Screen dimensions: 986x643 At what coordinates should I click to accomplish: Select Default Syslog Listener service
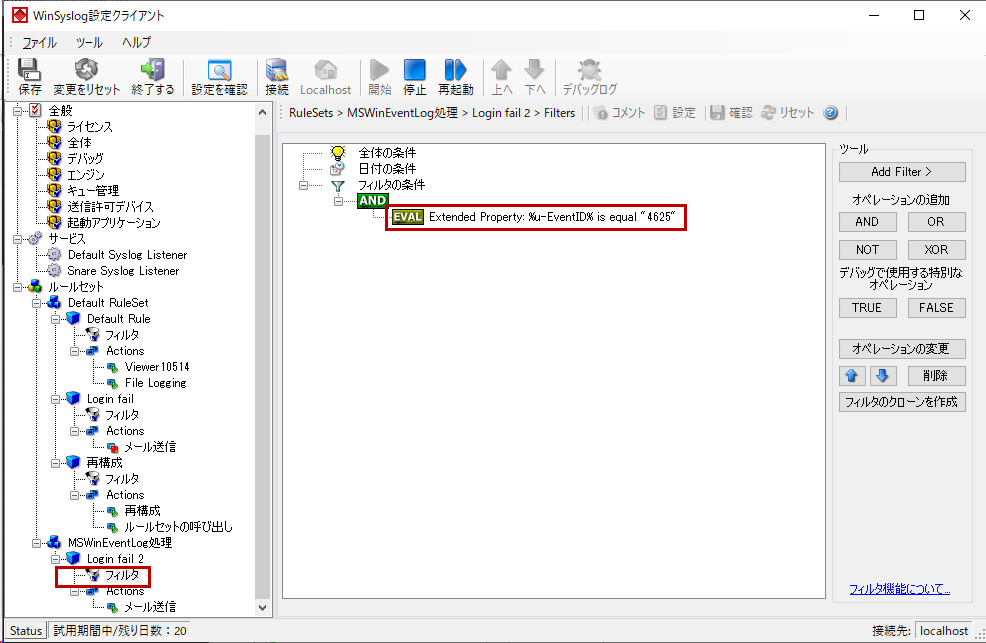(128, 255)
